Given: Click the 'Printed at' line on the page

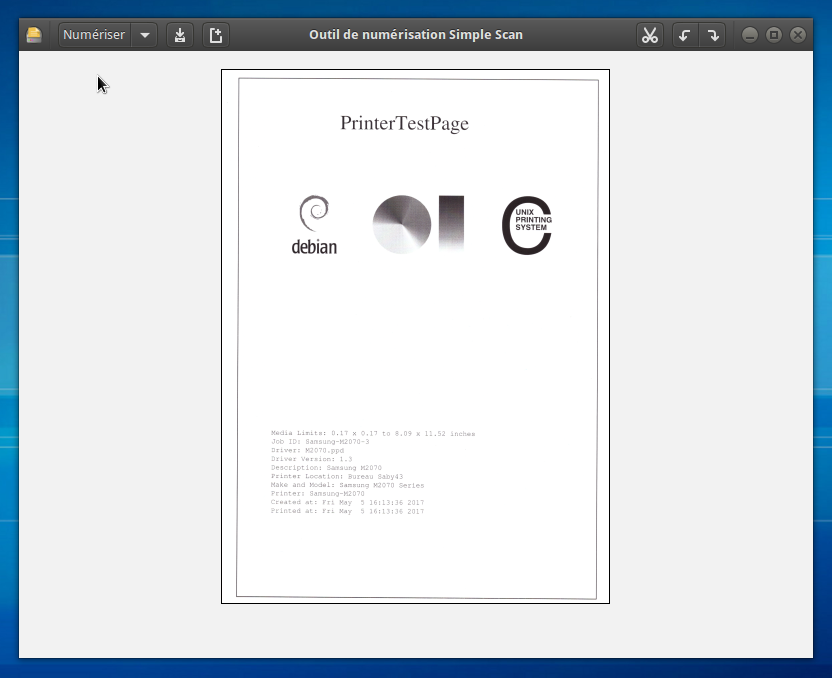Looking at the screenshot, I should (347, 511).
